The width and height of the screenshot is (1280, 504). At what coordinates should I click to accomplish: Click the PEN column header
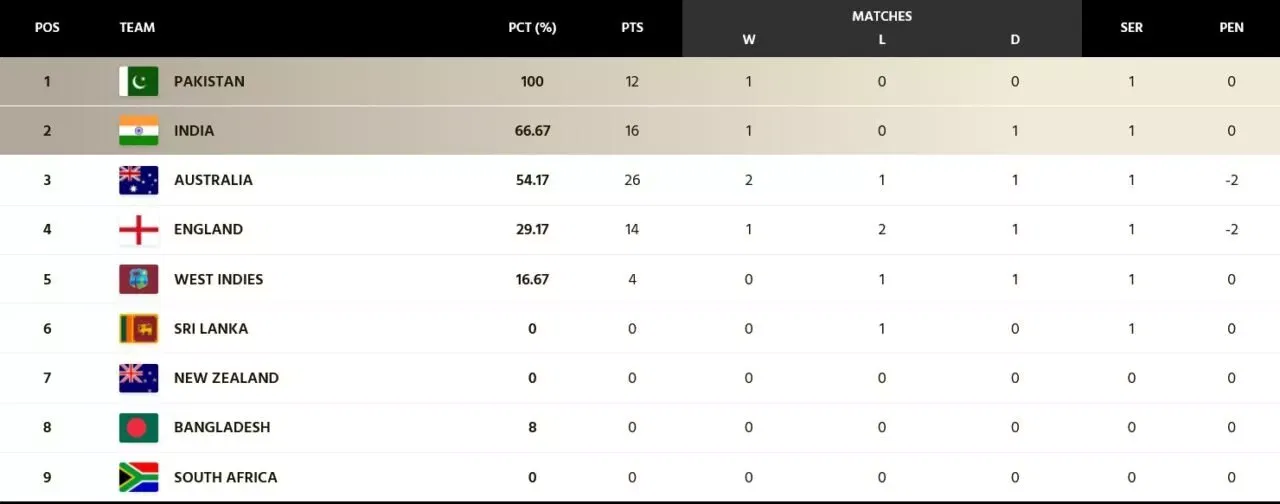1231,28
